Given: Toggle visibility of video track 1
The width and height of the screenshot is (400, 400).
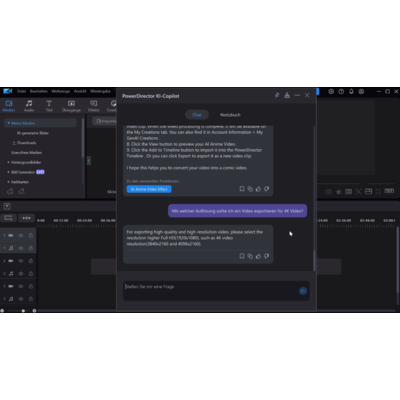Looking at the screenshot, I should pos(21,235).
